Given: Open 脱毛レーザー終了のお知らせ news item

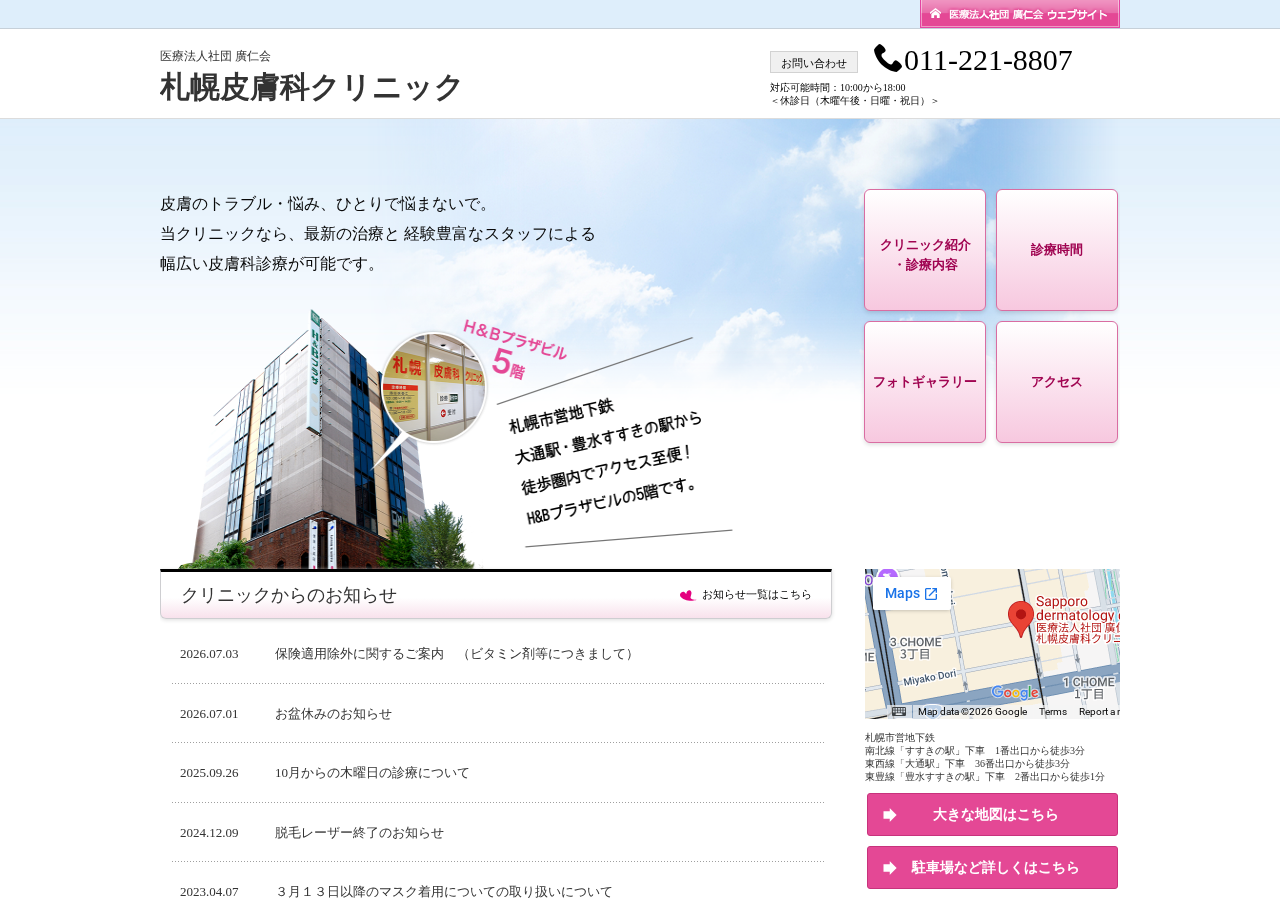Looking at the screenshot, I should pyautogui.click(x=359, y=833).
